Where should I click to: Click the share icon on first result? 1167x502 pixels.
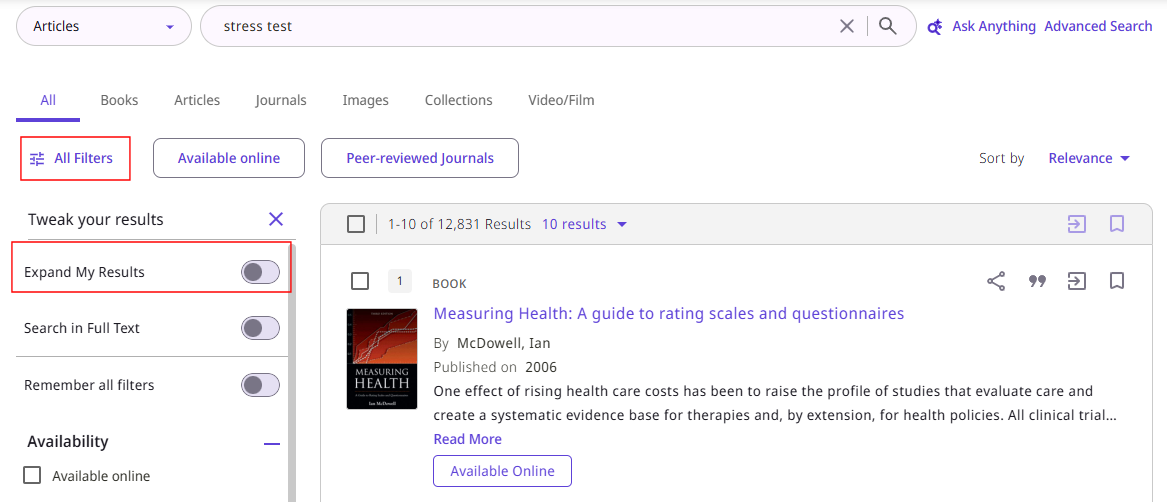point(996,281)
